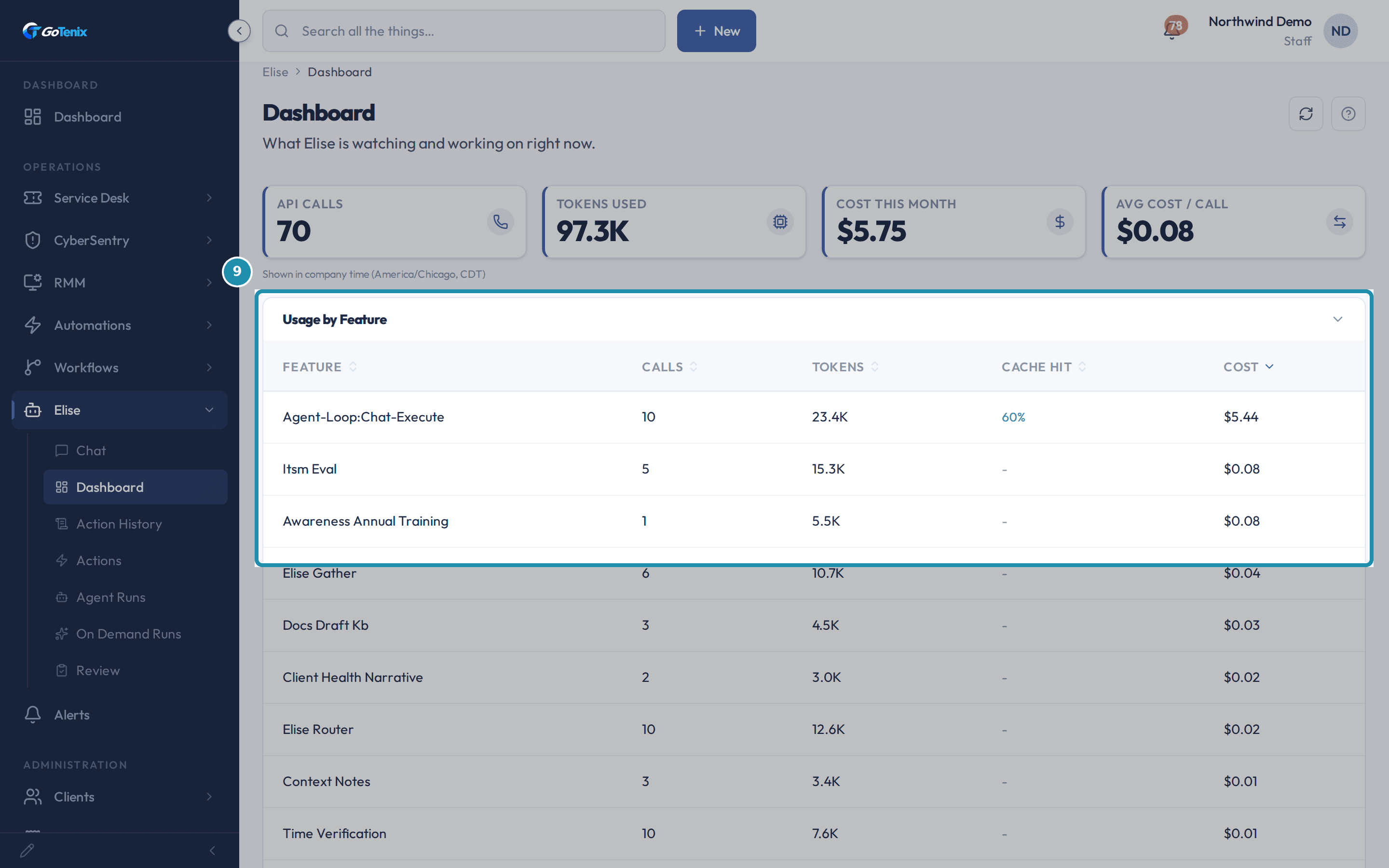Image resolution: width=1389 pixels, height=868 pixels.
Task: Collapse the Usage by Feature panel
Action: point(1337,319)
